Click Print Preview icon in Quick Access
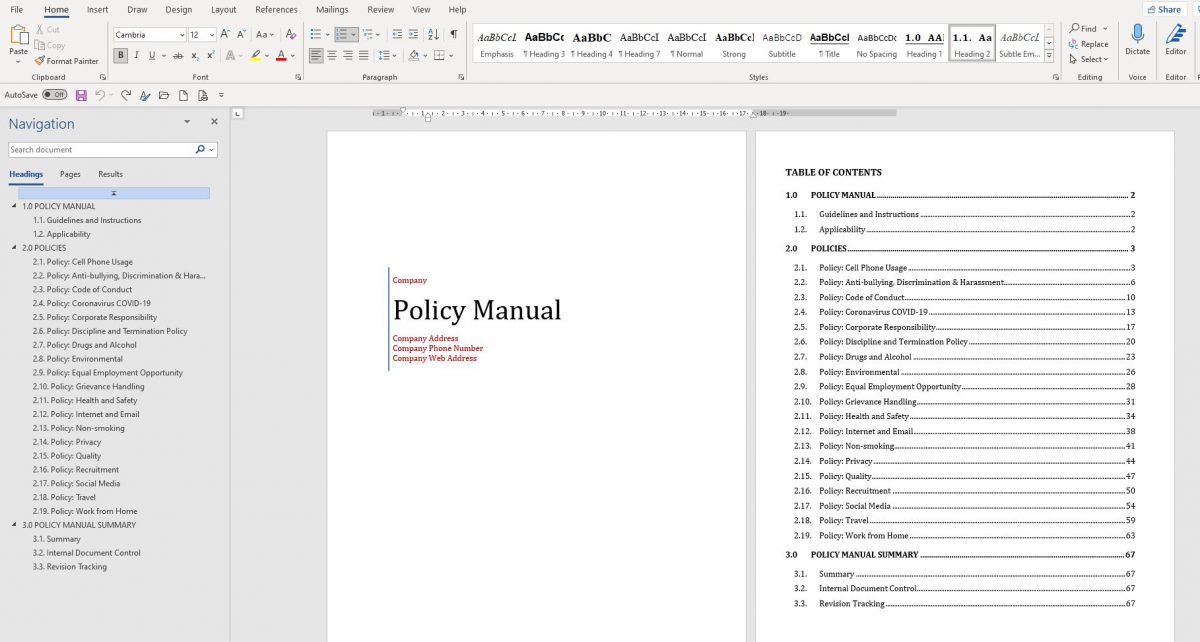The height and width of the screenshot is (642, 1200). 203,95
